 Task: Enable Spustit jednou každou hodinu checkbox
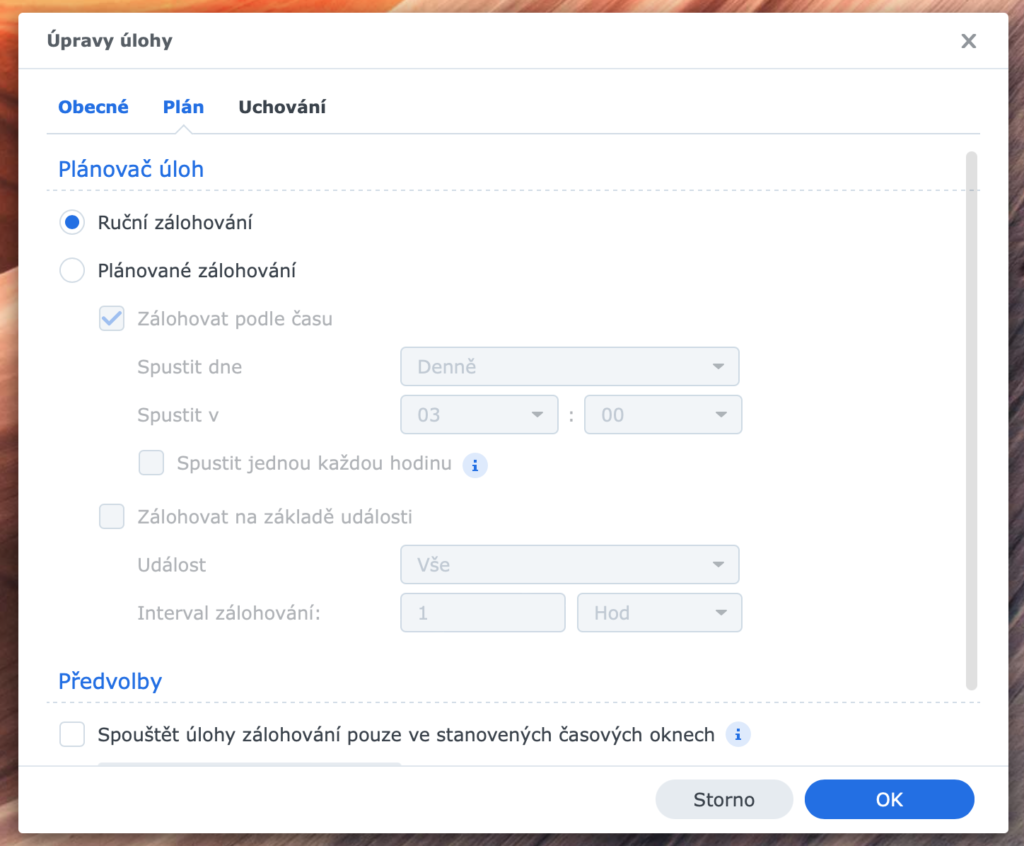pyautogui.click(x=152, y=463)
